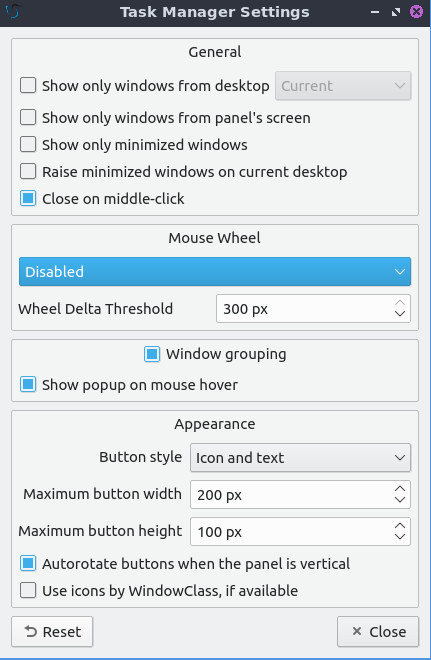Image resolution: width=431 pixels, height=660 pixels.
Task: Decrease Wheel Delta Threshold with down arrow
Action: click(x=400, y=314)
